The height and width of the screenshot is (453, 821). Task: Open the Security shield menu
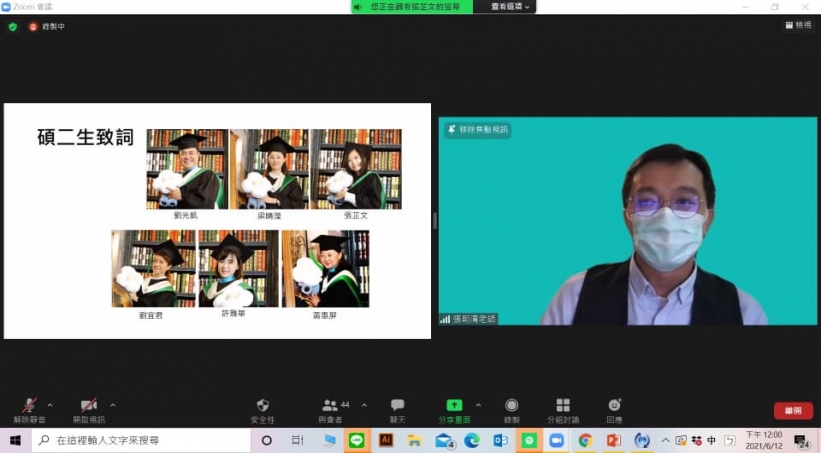click(263, 408)
